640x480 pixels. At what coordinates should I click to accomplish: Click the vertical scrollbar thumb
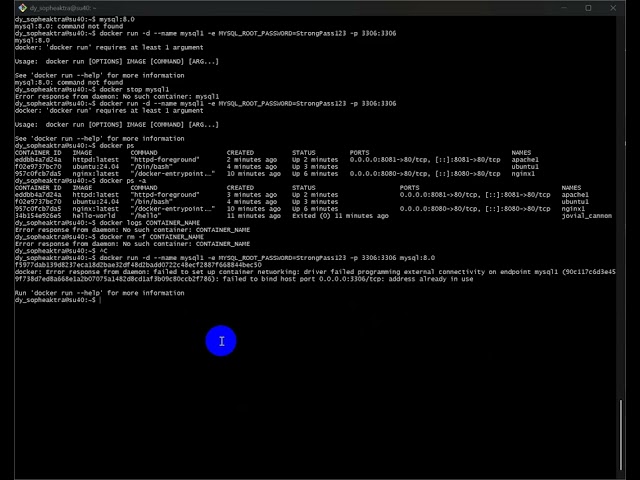[x=621, y=435]
